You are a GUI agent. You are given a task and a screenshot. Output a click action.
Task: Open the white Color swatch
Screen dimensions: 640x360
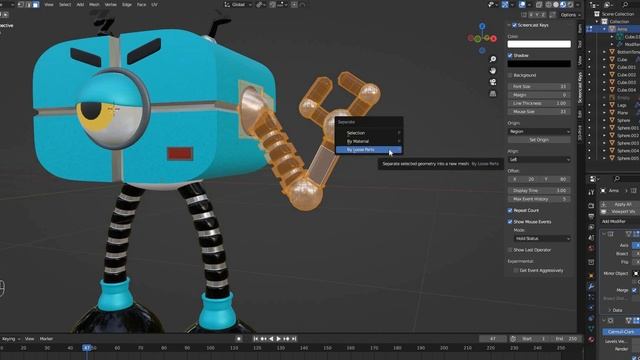539,44
